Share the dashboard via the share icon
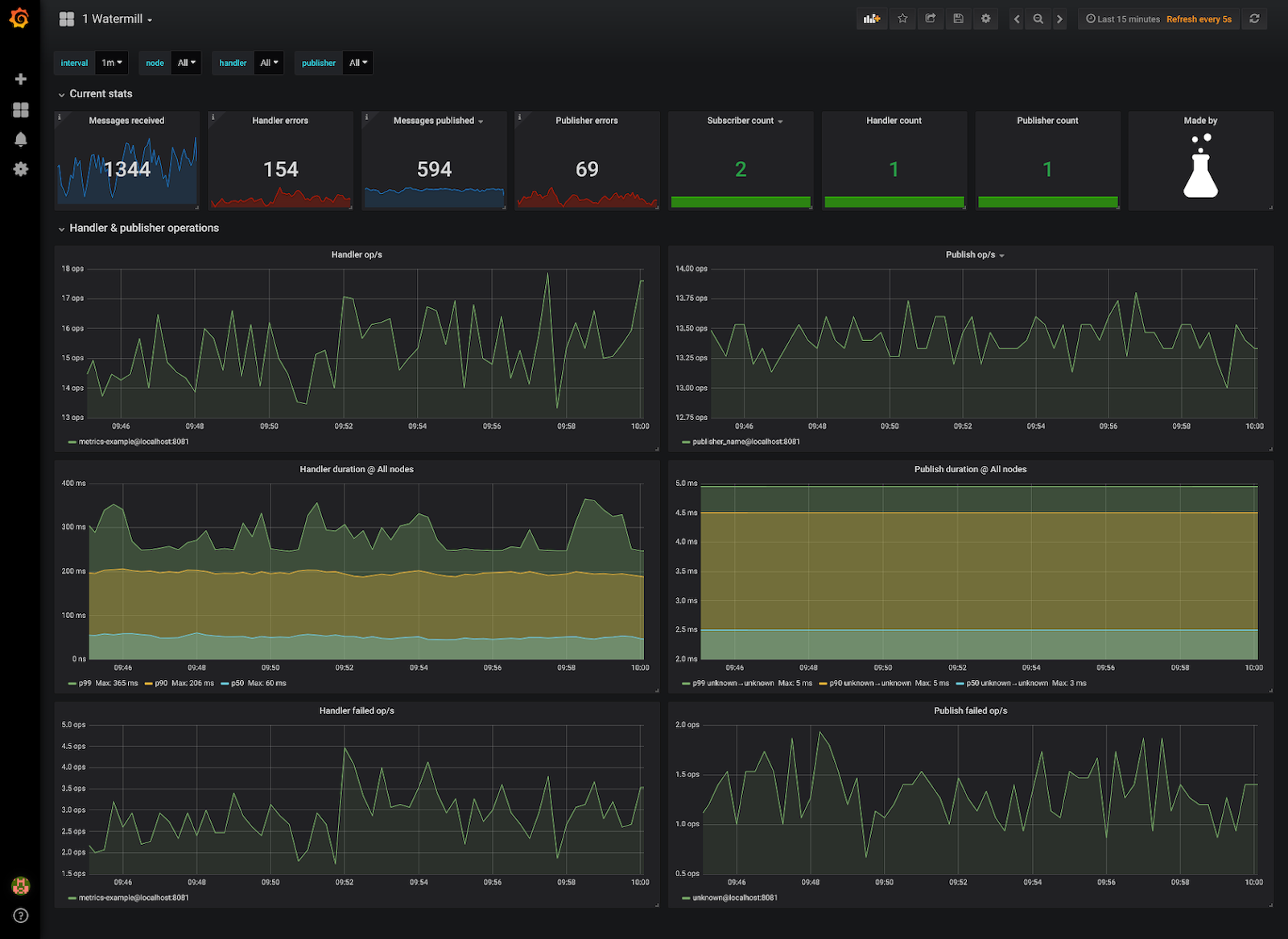This screenshot has width=1288, height=939. pos(931,18)
